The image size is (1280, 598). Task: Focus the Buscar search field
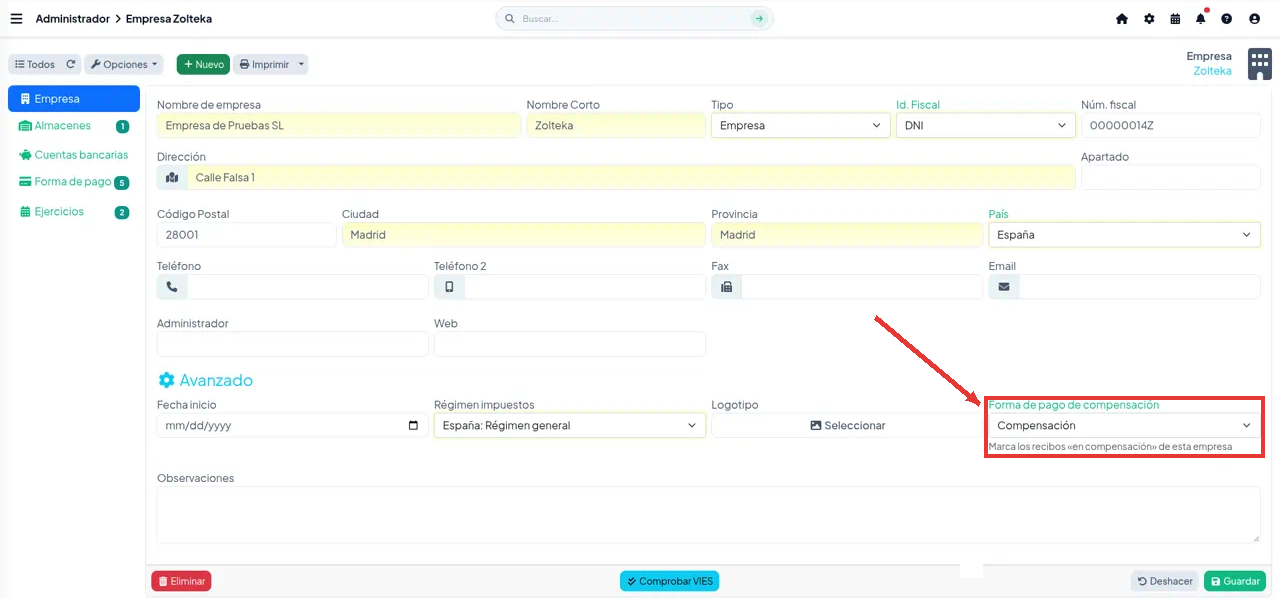tap(633, 18)
